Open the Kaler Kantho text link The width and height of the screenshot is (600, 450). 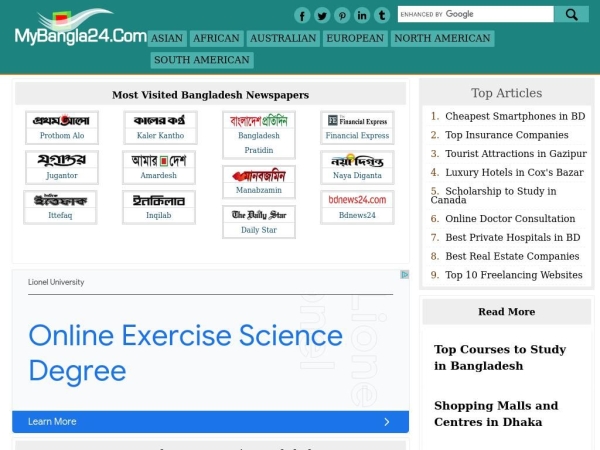(x=160, y=135)
